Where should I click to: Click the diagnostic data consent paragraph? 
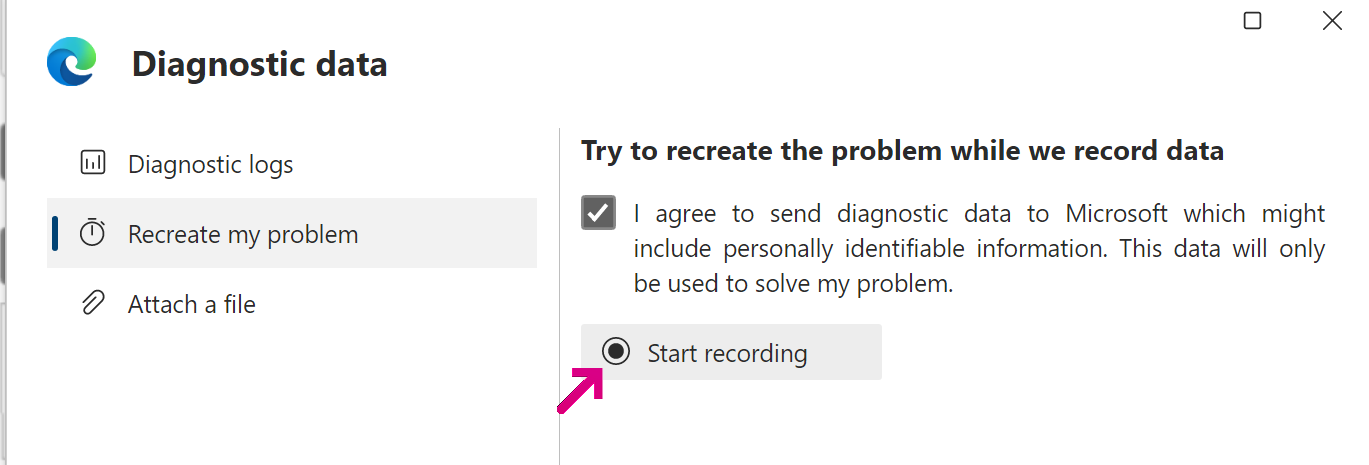pos(978,248)
